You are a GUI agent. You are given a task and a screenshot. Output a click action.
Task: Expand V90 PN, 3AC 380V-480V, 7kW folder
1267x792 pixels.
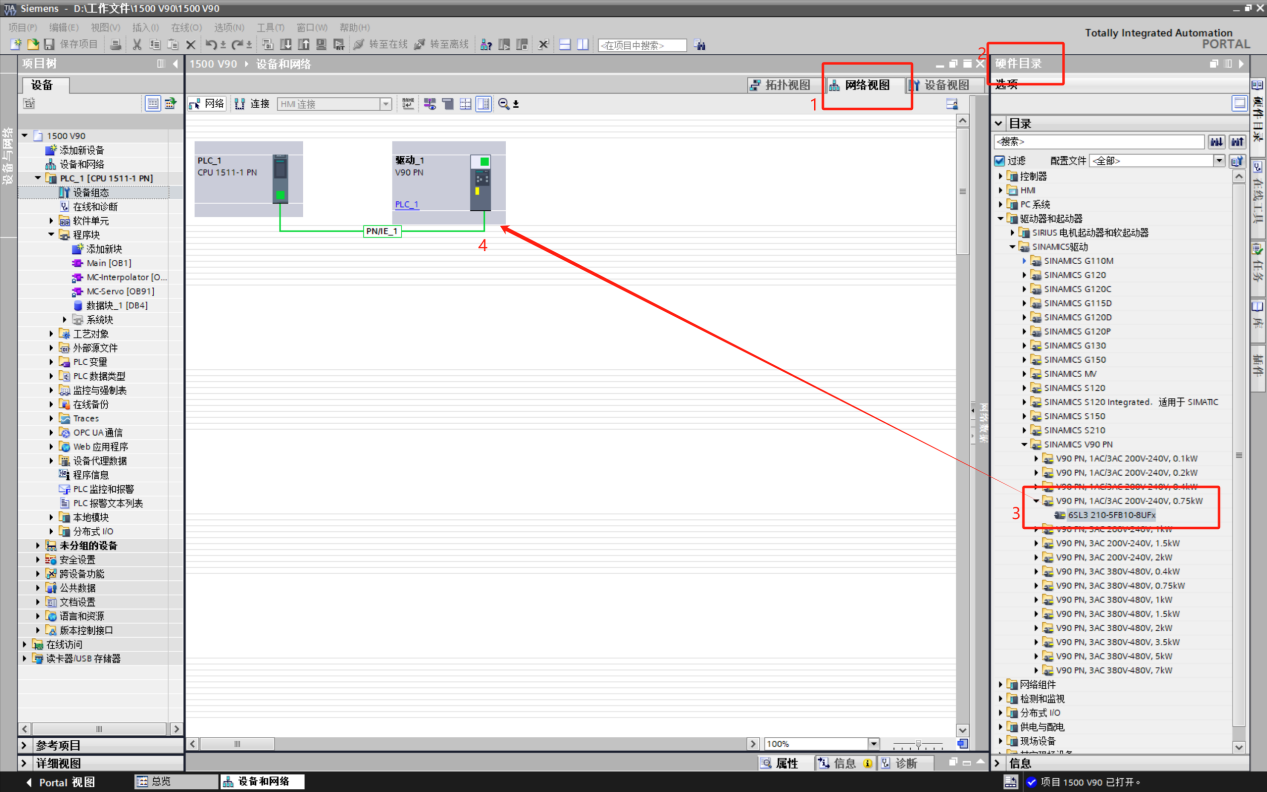pos(1036,670)
